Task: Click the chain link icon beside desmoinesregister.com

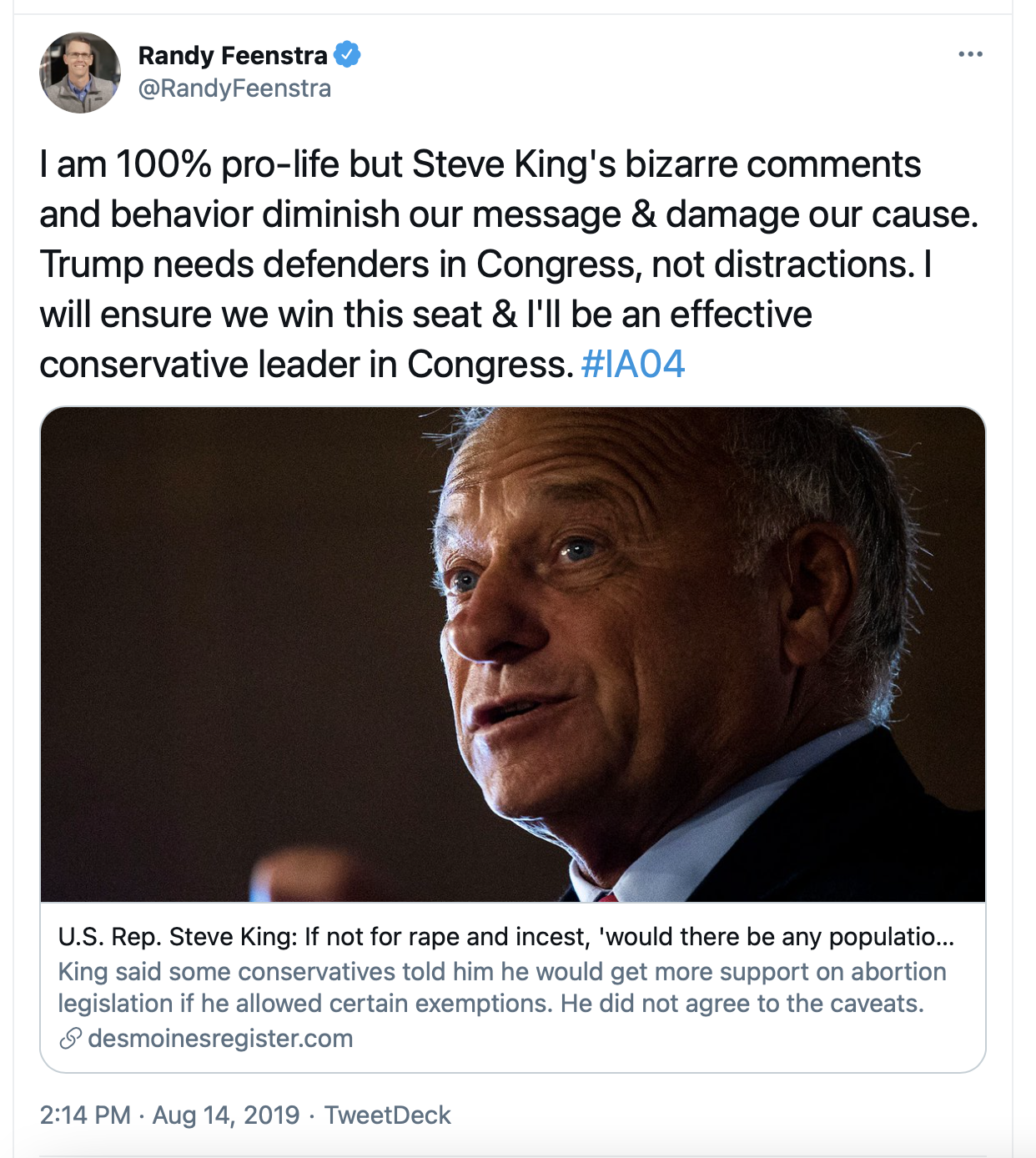Action: click(71, 1039)
